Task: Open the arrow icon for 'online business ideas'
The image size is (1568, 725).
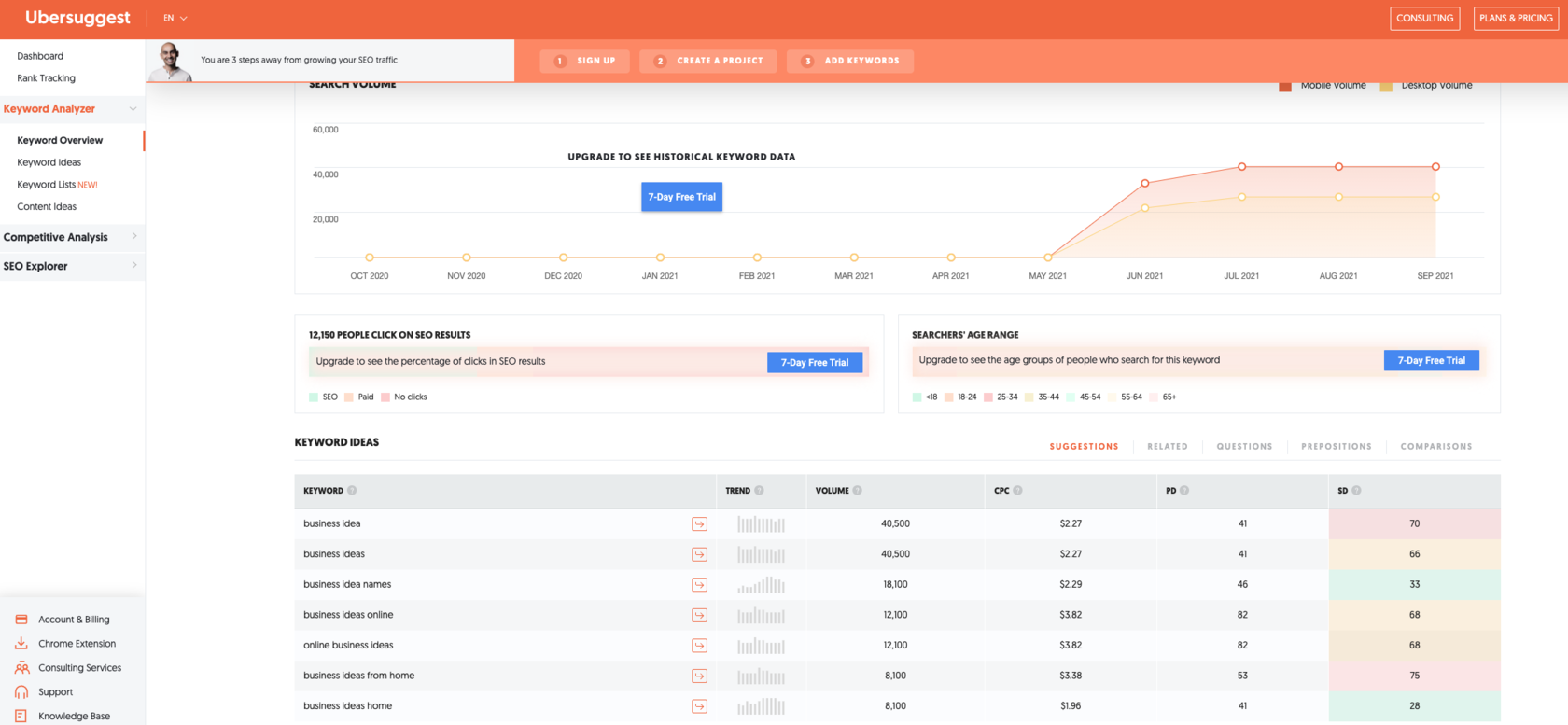Action: click(x=699, y=646)
